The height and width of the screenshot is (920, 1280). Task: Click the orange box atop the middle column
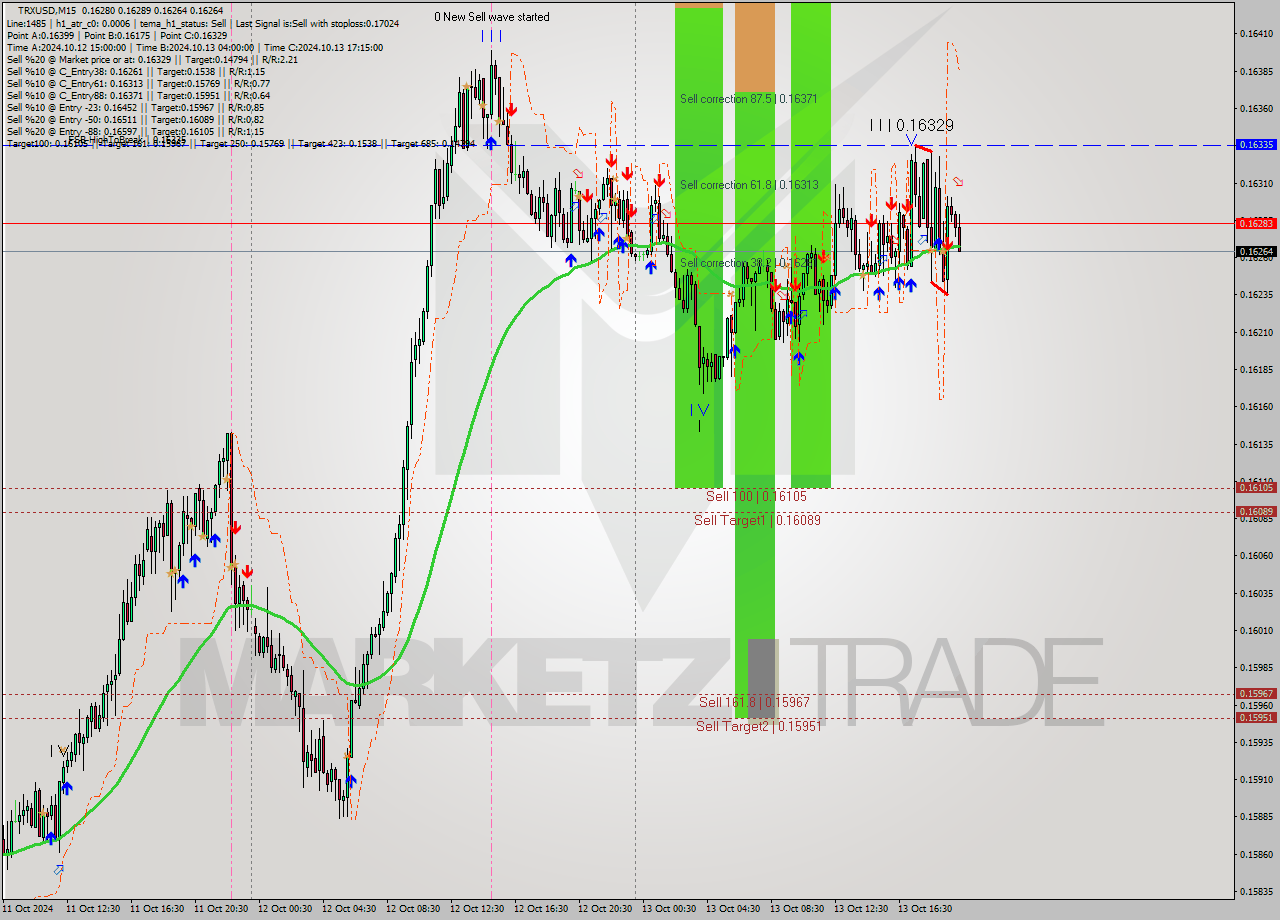click(x=755, y=48)
